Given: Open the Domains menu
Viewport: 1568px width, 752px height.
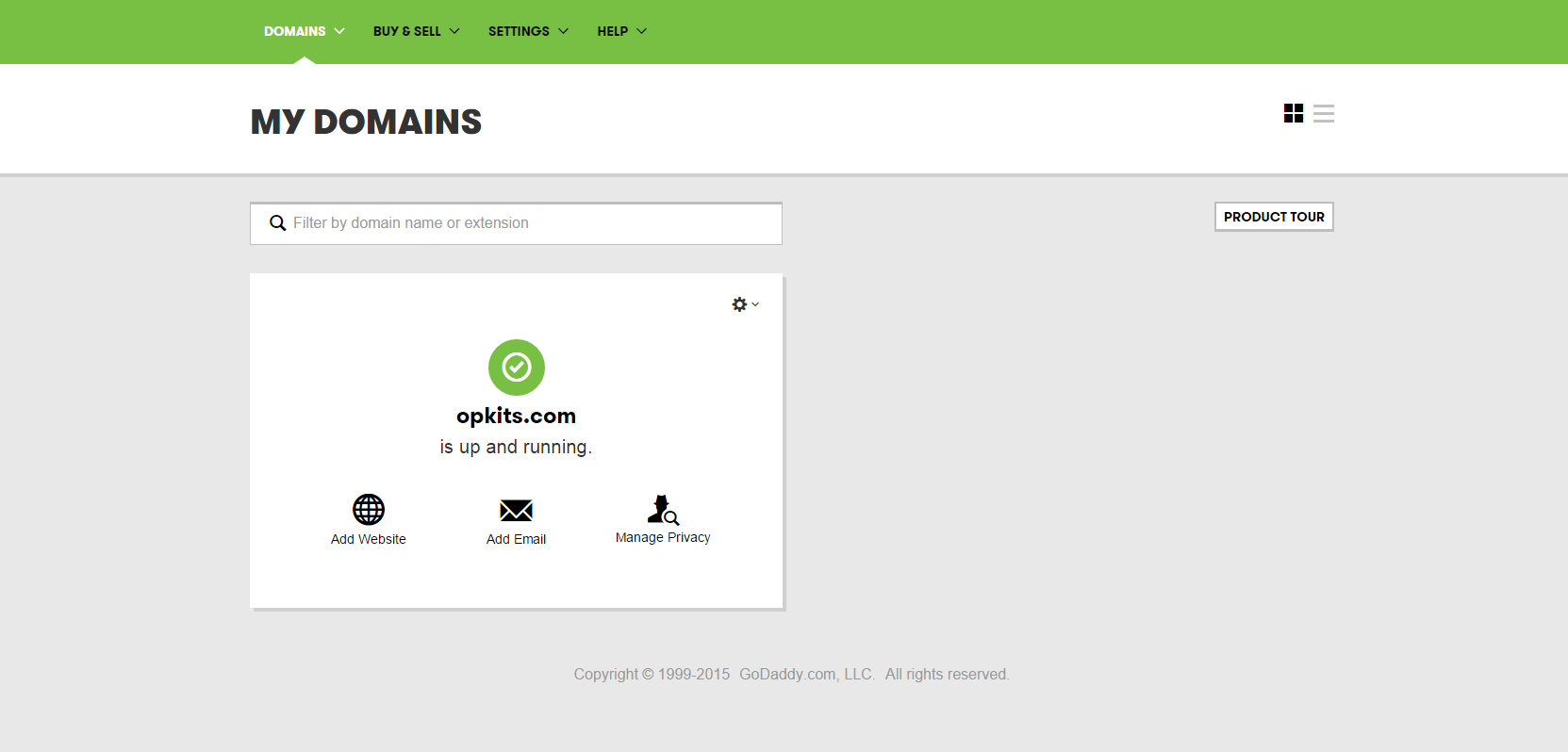Looking at the screenshot, I should tap(305, 31).
